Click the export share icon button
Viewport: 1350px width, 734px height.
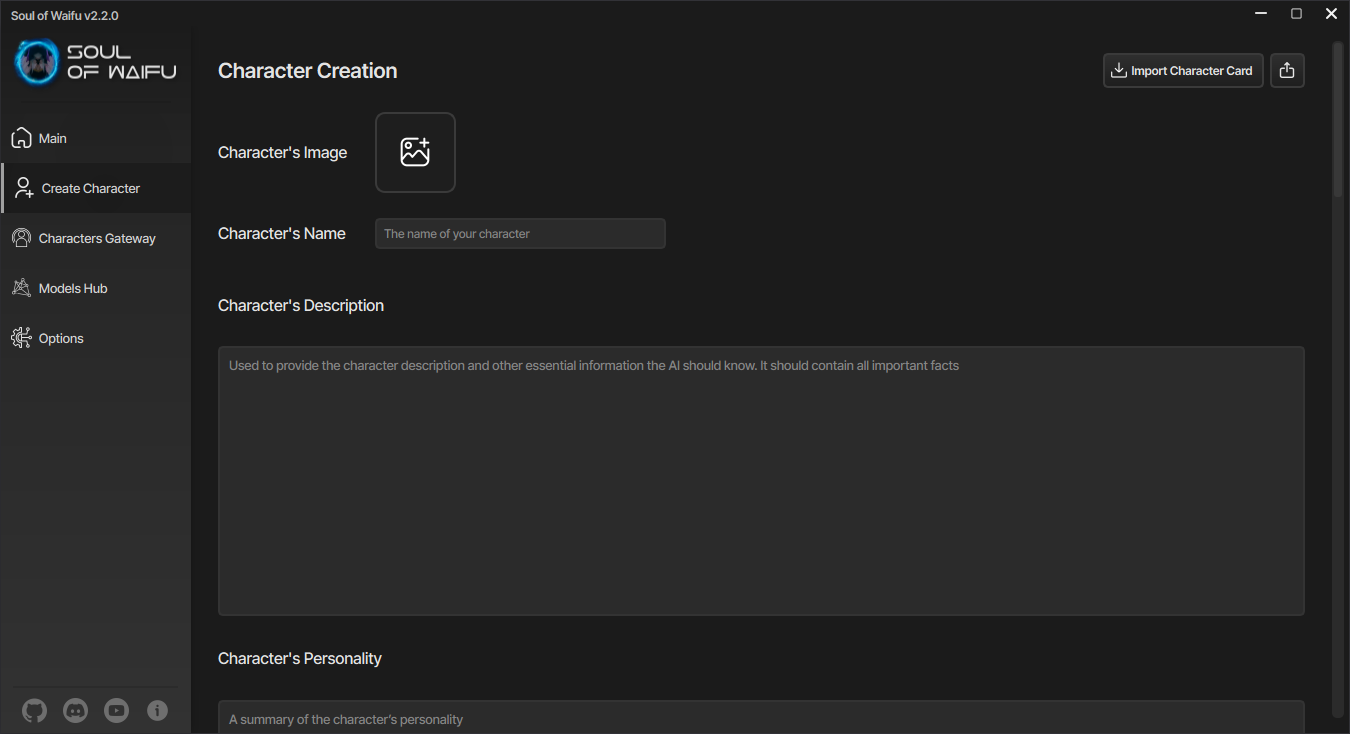[1287, 71]
